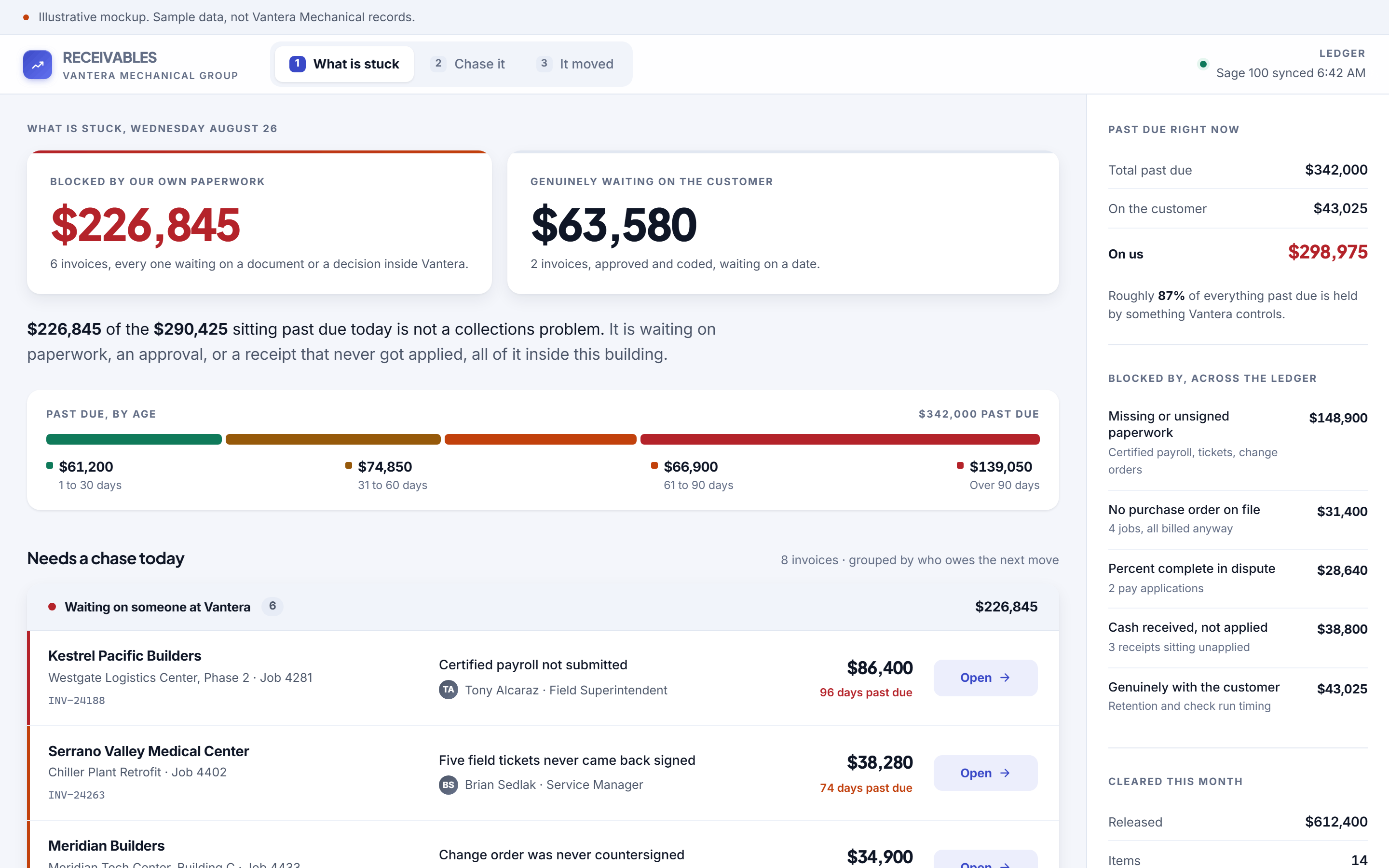Click the Released $612,400 value
The width and height of the screenshot is (1389, 868).
(x=1335, y=822)
